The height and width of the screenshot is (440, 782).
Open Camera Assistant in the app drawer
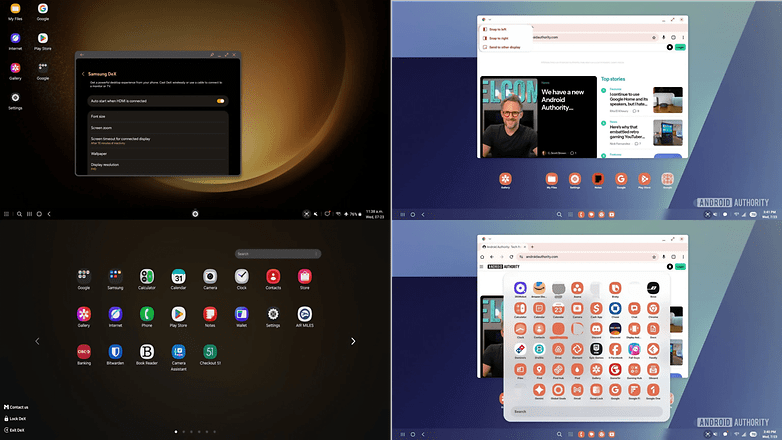coord(179,357)
